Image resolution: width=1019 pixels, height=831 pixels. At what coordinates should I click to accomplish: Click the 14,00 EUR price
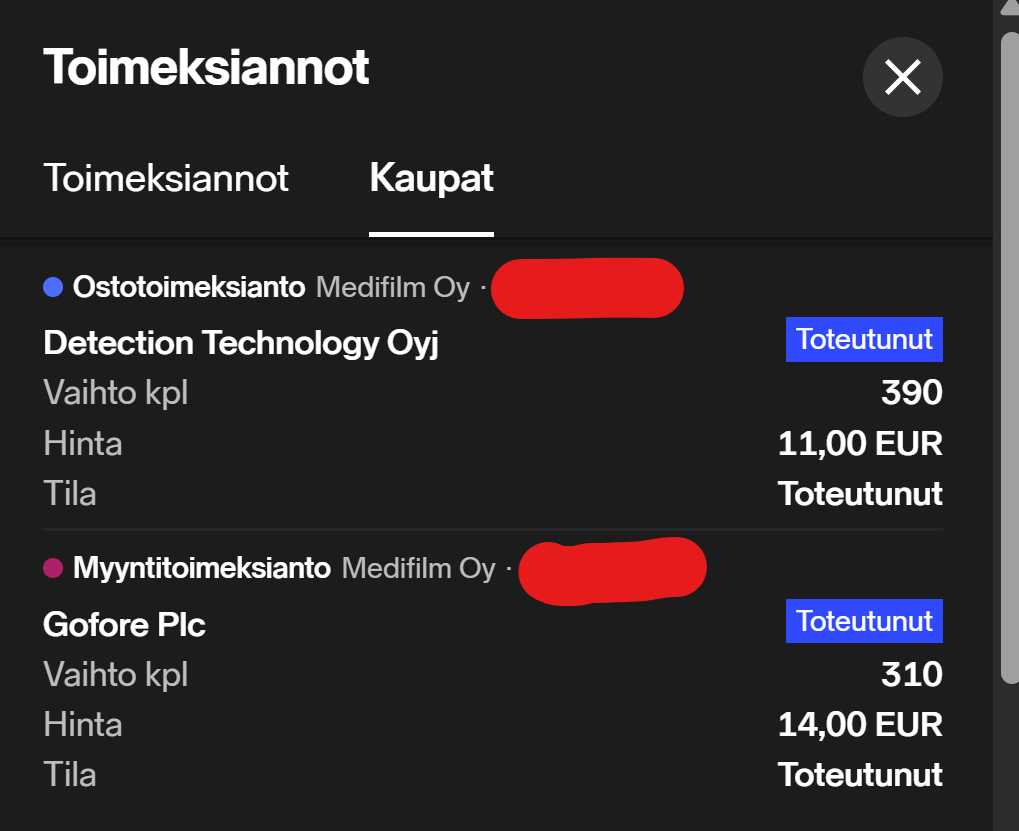[860, 724]
